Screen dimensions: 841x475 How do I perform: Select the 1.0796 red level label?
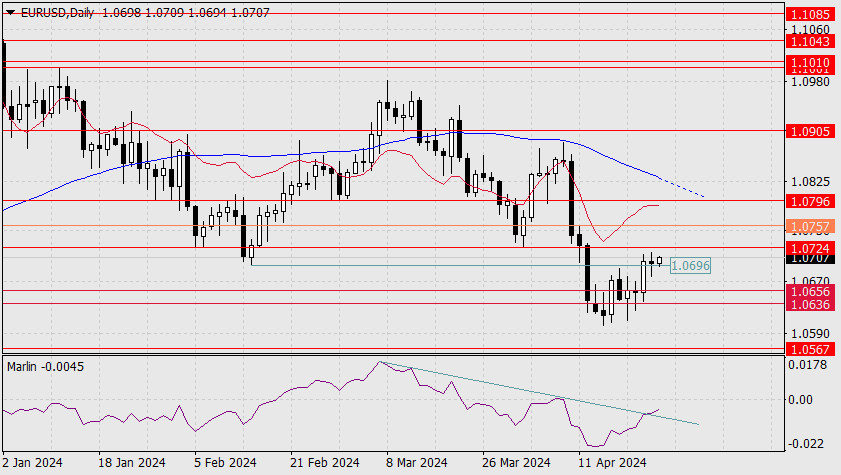point(810,202)
